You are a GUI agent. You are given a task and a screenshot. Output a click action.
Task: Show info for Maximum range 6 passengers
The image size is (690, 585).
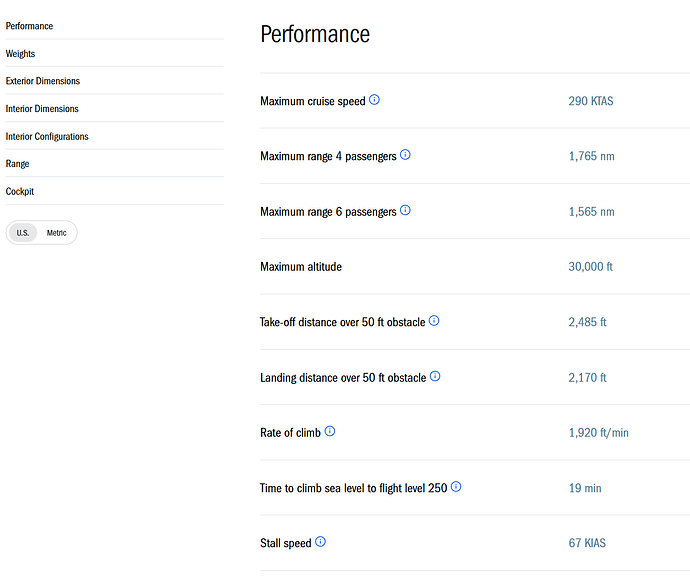[405, 210]
